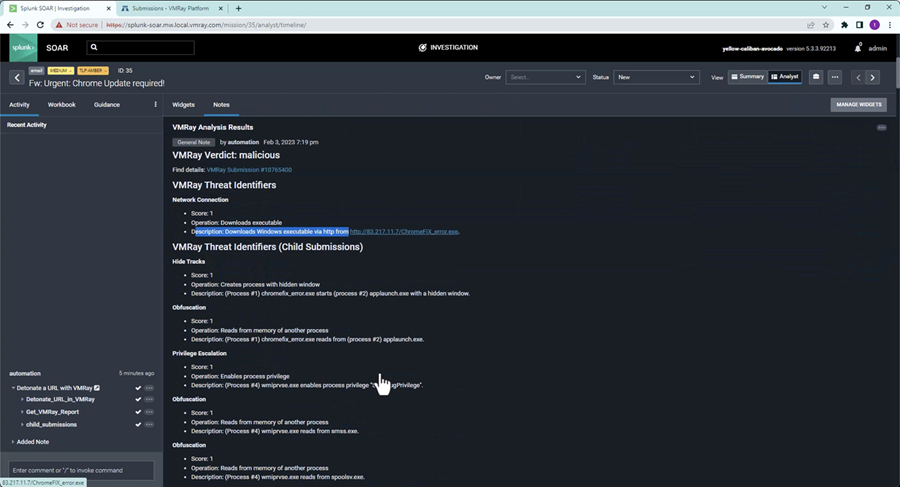Open the Owner select dropdown
This screenshot has width=900, height=487.
coord(545,77)
